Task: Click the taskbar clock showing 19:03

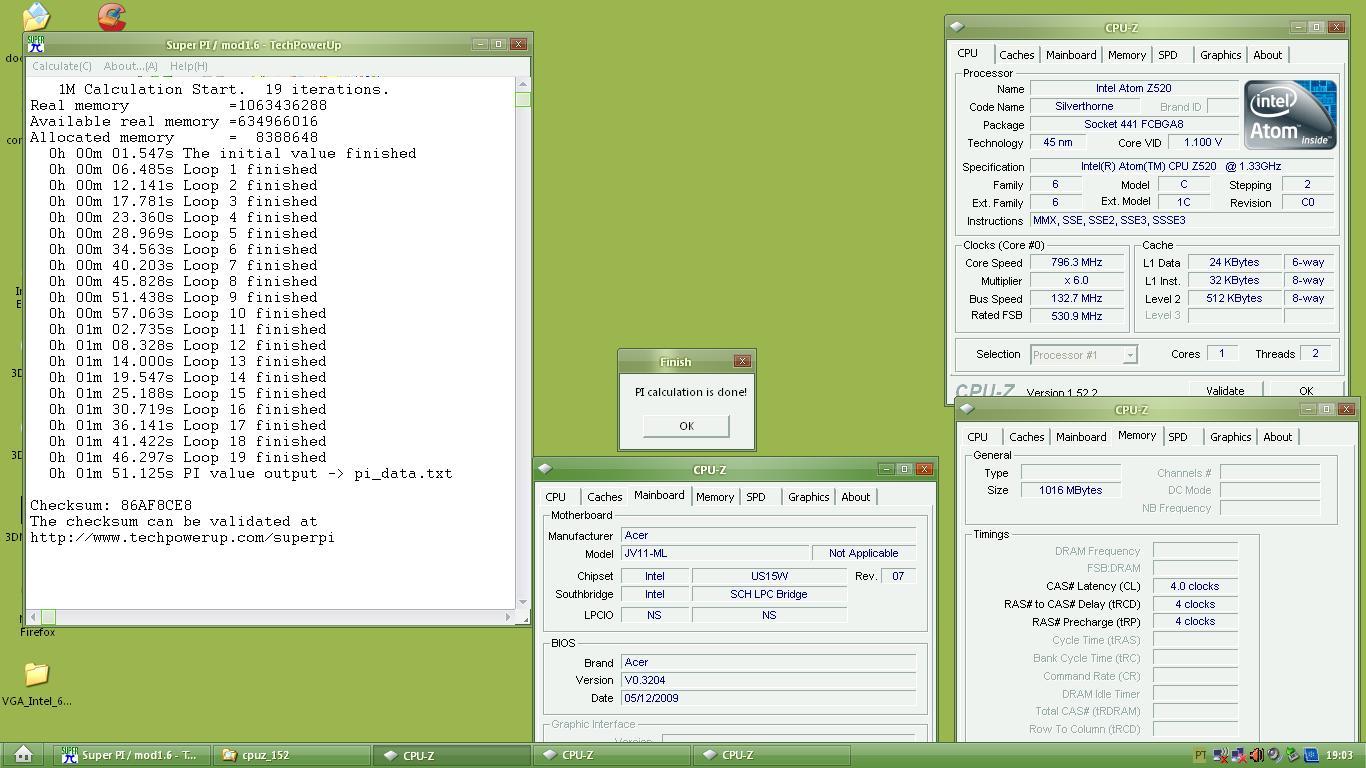Action: 1339,756
